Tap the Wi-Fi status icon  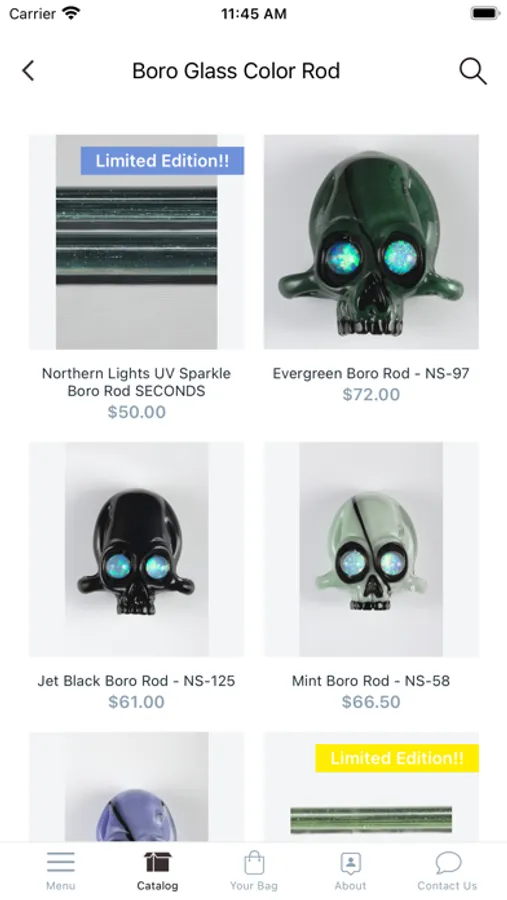tap(71, 13)
